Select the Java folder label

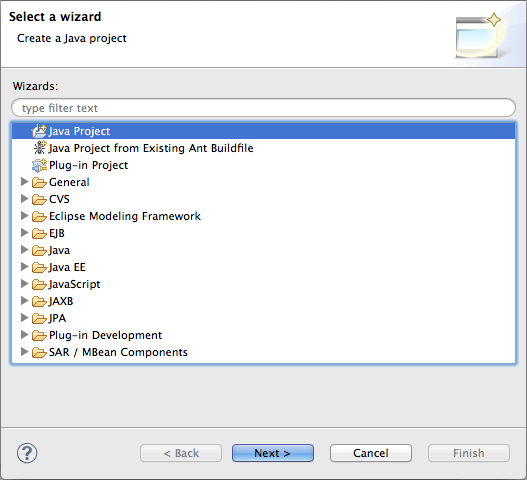59,250
